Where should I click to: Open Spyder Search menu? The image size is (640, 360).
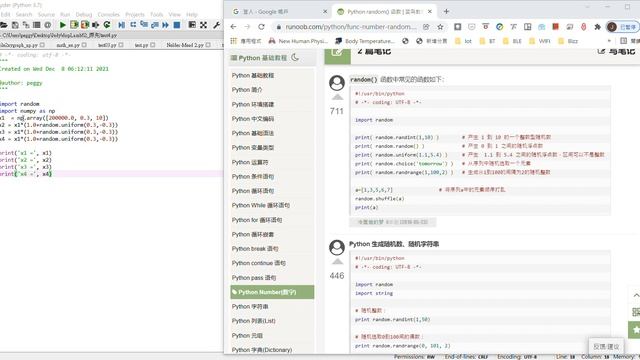(x=24, y=14)
